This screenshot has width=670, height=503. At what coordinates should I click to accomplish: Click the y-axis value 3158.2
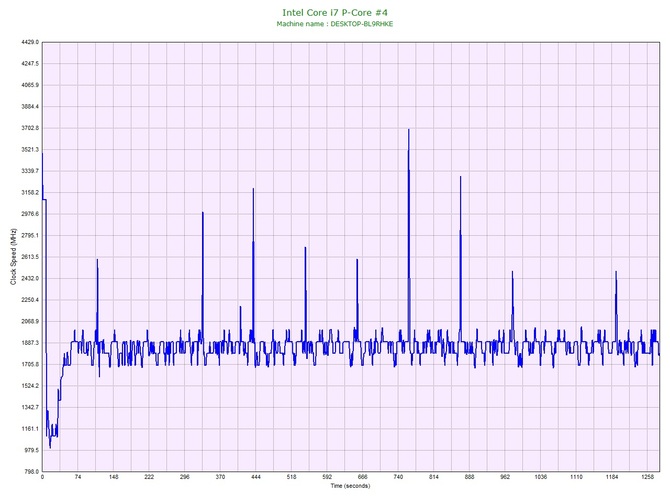coord(30,192)
